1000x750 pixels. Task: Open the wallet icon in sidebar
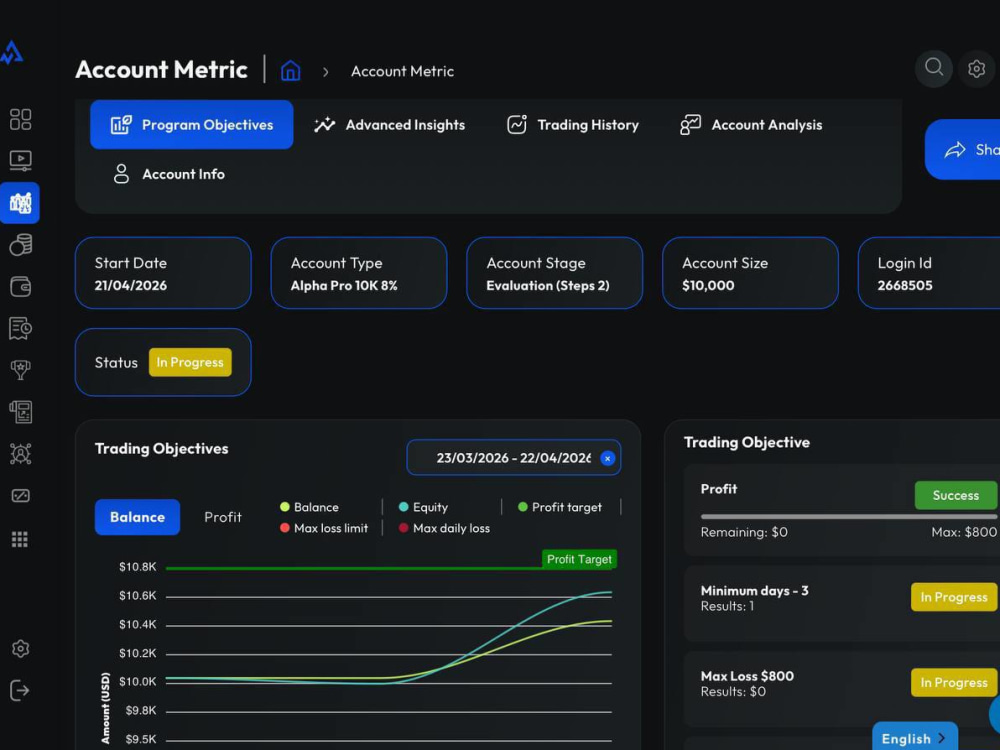pos(20,287)
